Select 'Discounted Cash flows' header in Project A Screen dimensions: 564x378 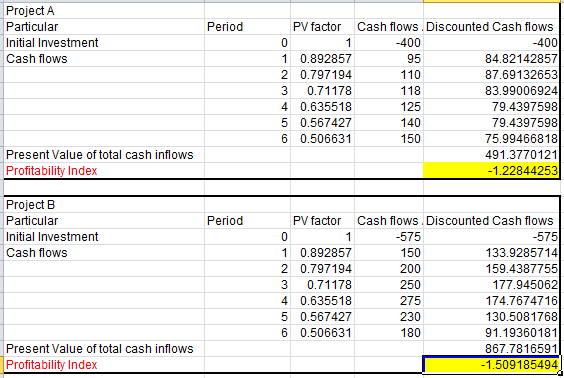point(491,27)
